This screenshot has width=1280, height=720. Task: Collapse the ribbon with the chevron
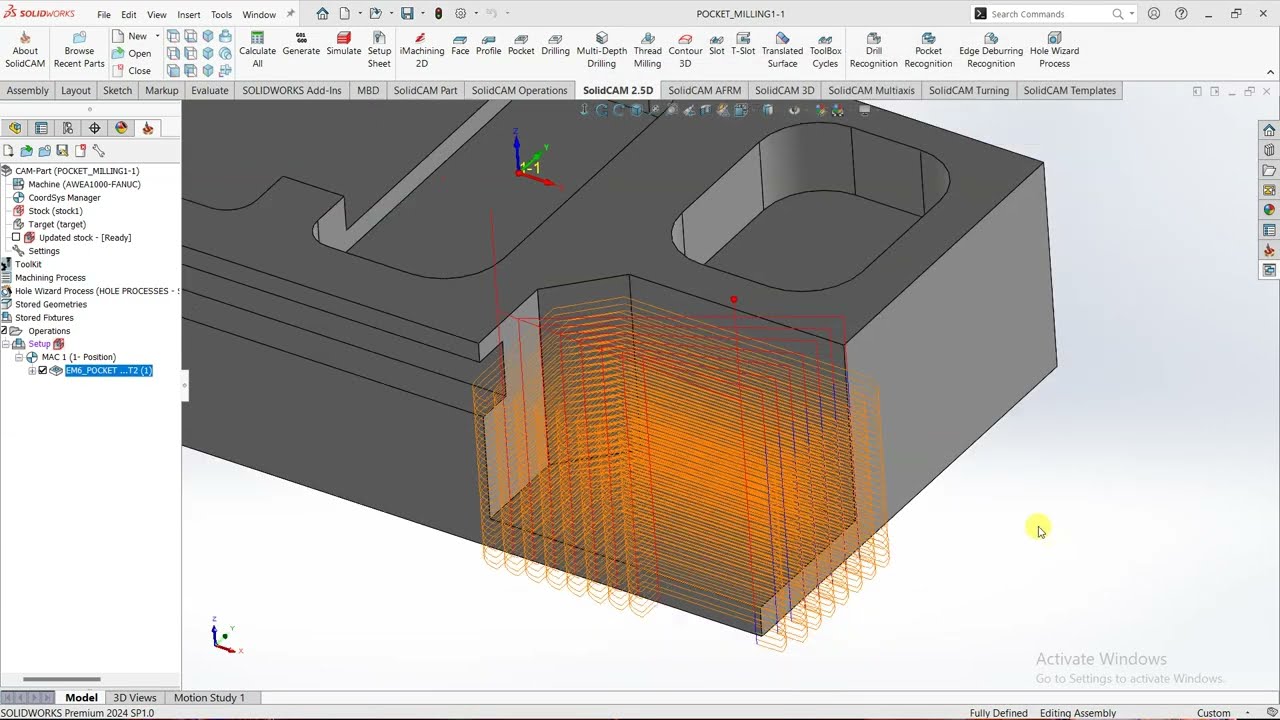pos(1271,72)
